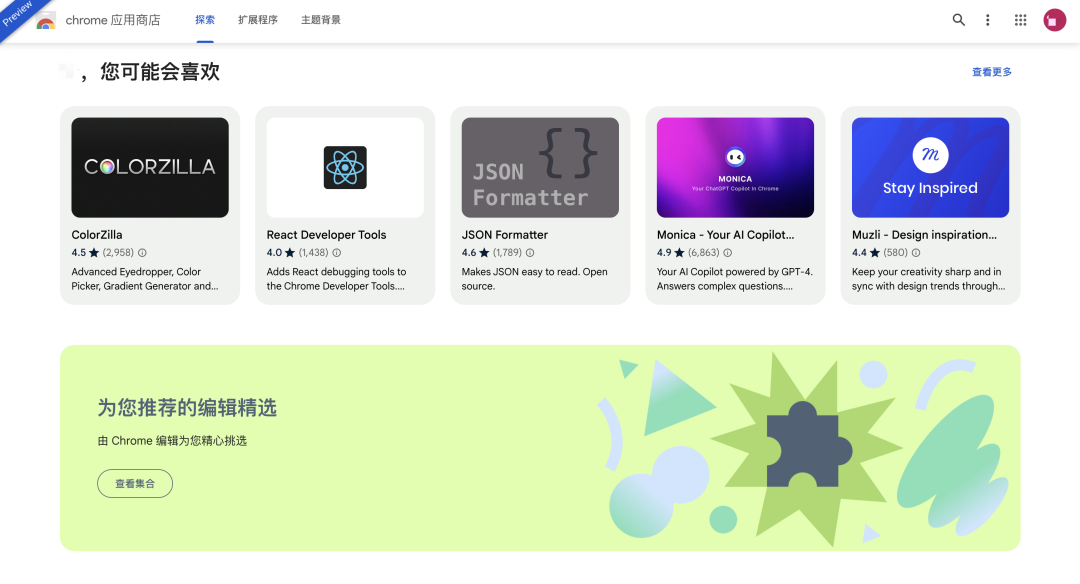This screenshot has height=584, width=1080.
Task: Click the star icon in the Monica rating
Action: (679, 253)
